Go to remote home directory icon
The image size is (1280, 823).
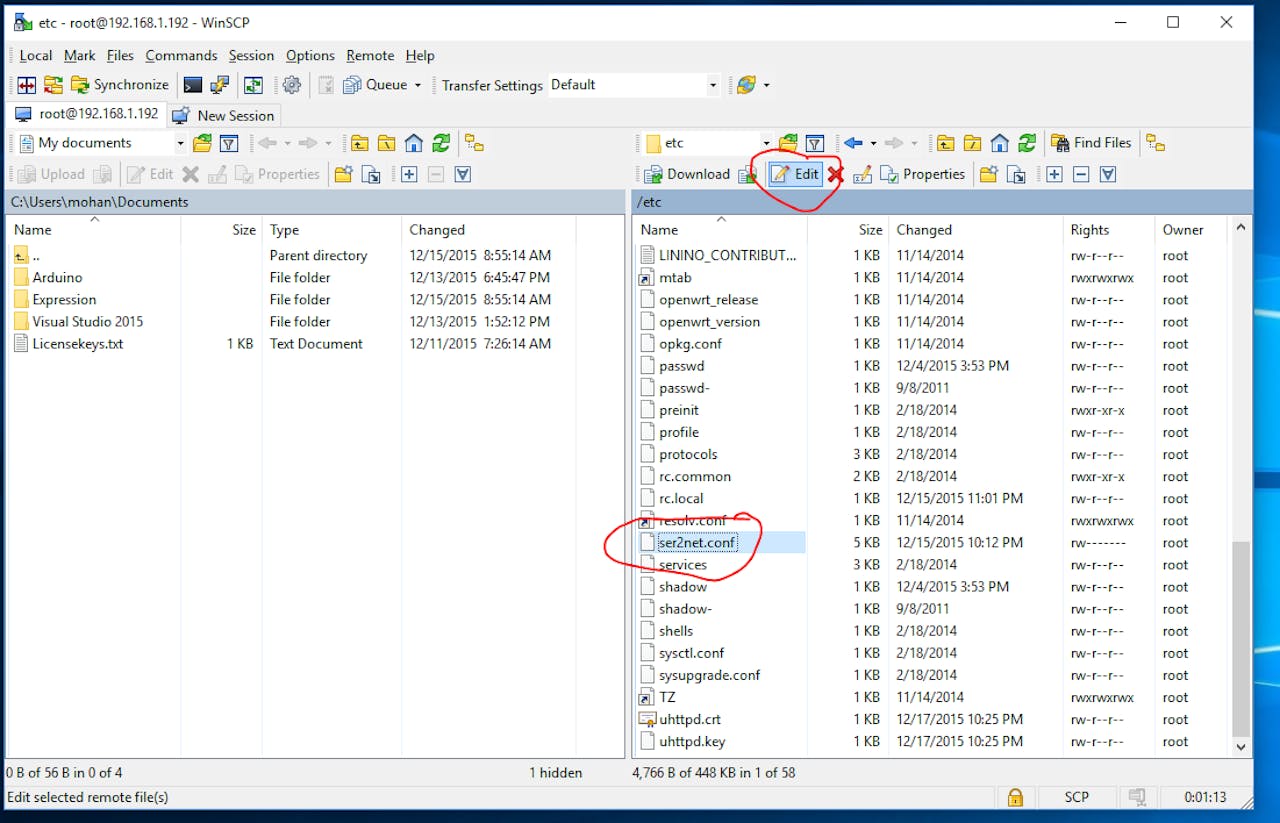tap(999, 143)
